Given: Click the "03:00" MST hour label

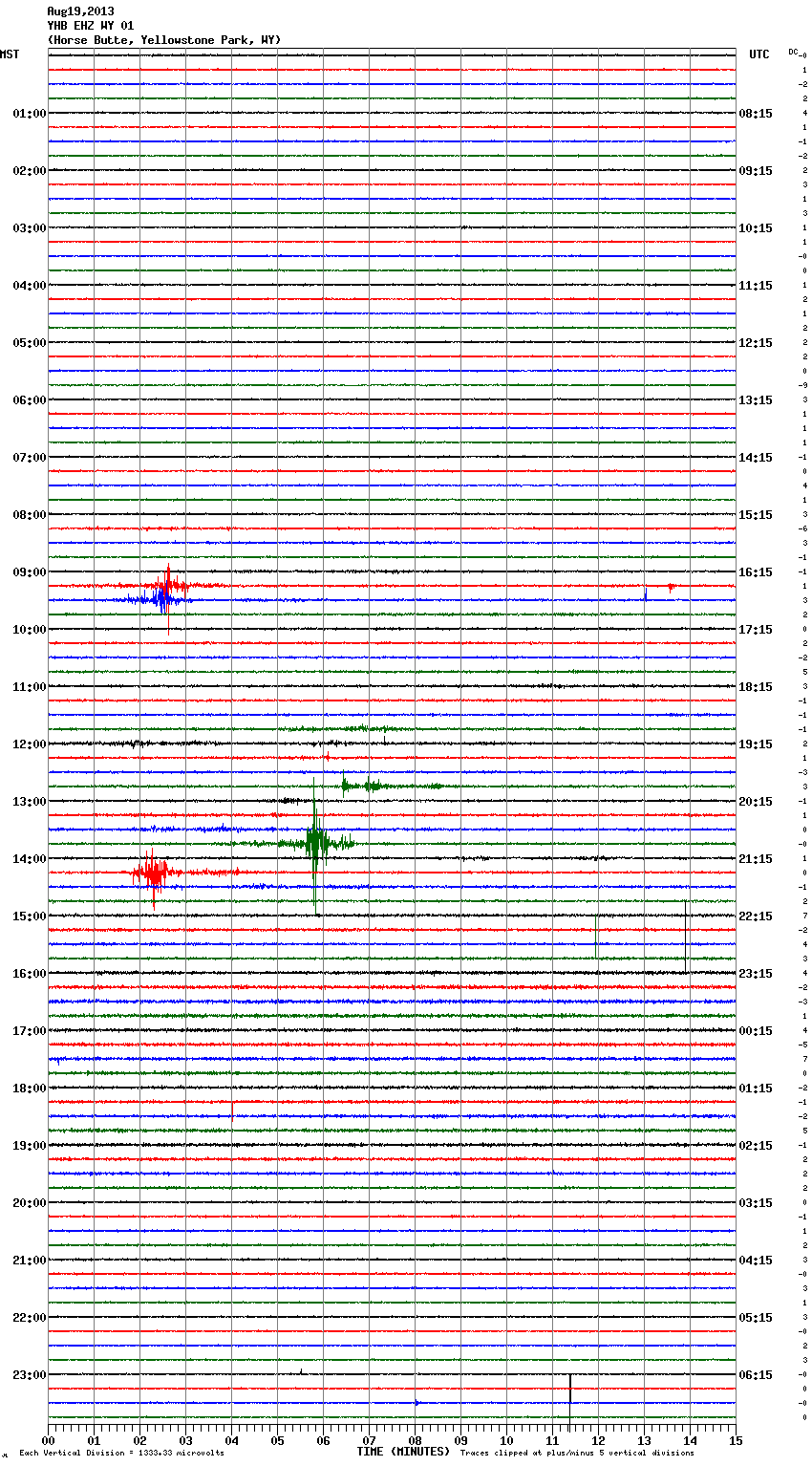Looking at the screenshot, I should click(x=30, y=228).
